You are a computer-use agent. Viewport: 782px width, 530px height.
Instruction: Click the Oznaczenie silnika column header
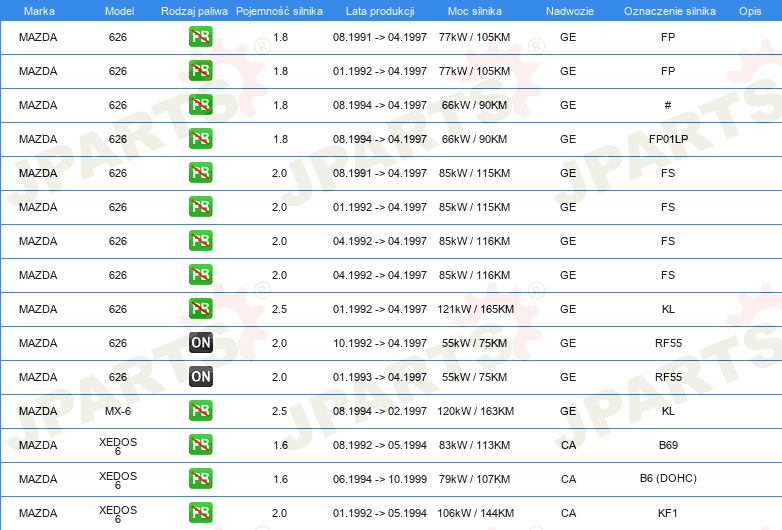(669, 11)
